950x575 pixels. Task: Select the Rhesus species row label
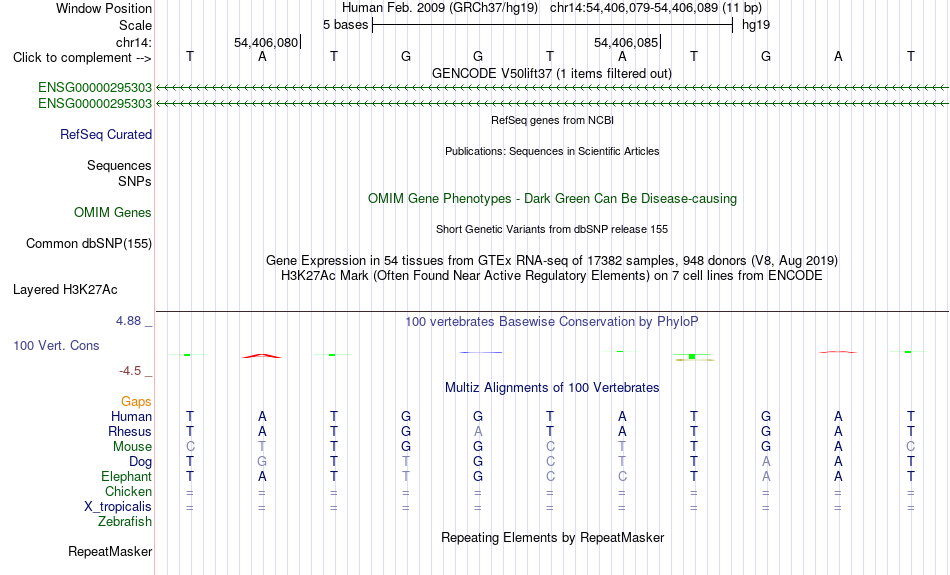click(130, 431)
